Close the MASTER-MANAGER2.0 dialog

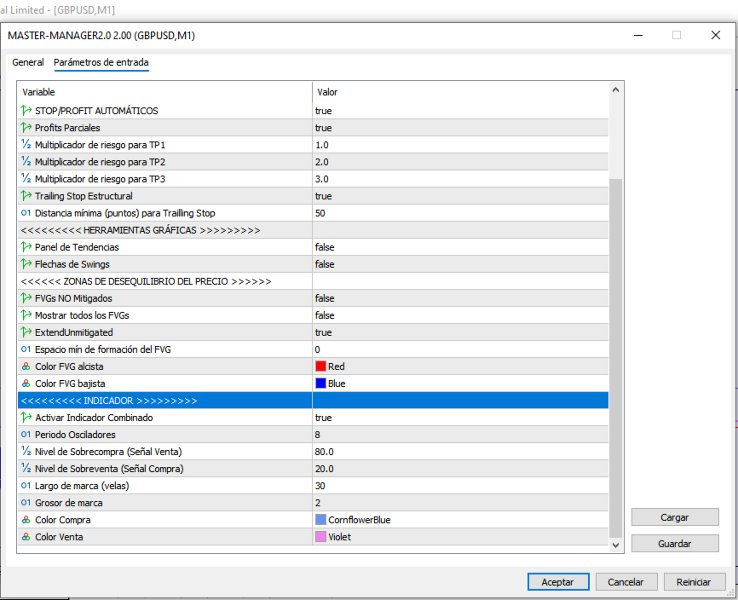pyautogui.click(x=715, y=35)
